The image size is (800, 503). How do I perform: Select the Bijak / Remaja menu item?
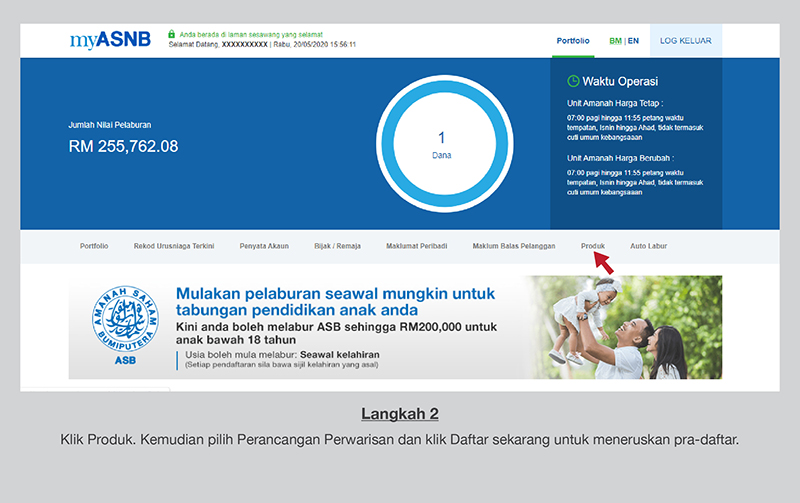pos(336,246)
